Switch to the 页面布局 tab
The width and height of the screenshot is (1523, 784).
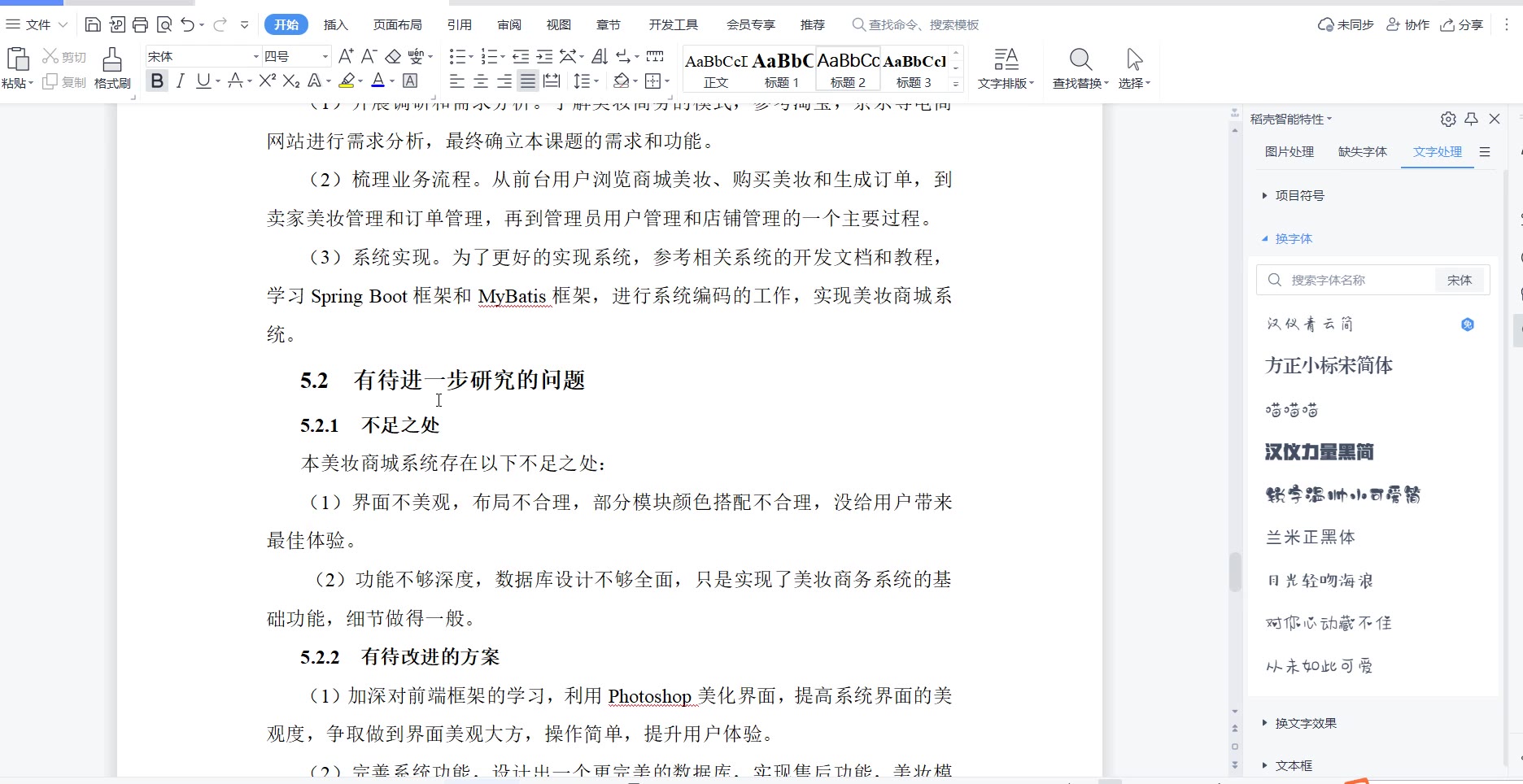coord(397,24)
